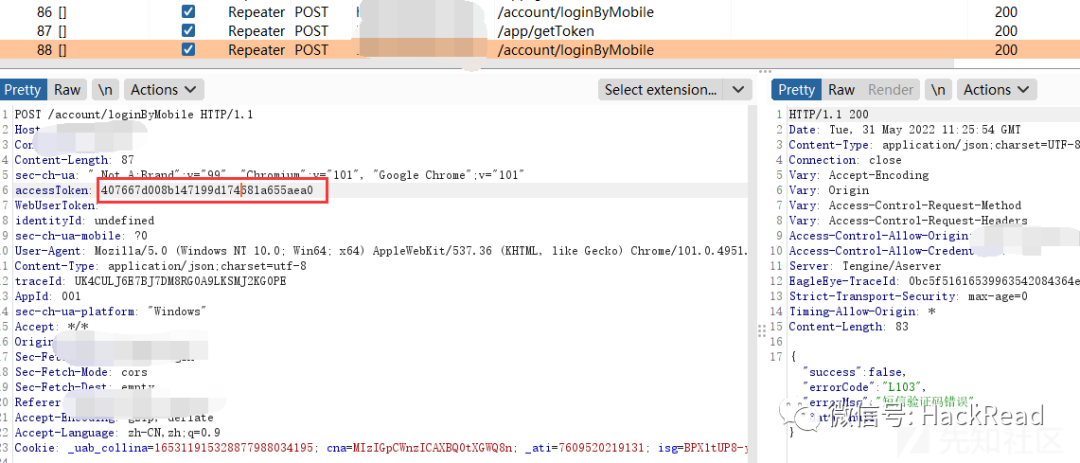Toggle checkbox in highlighted row 88
Viewport: 1080px width, 463px height.
tap(188, 50)
